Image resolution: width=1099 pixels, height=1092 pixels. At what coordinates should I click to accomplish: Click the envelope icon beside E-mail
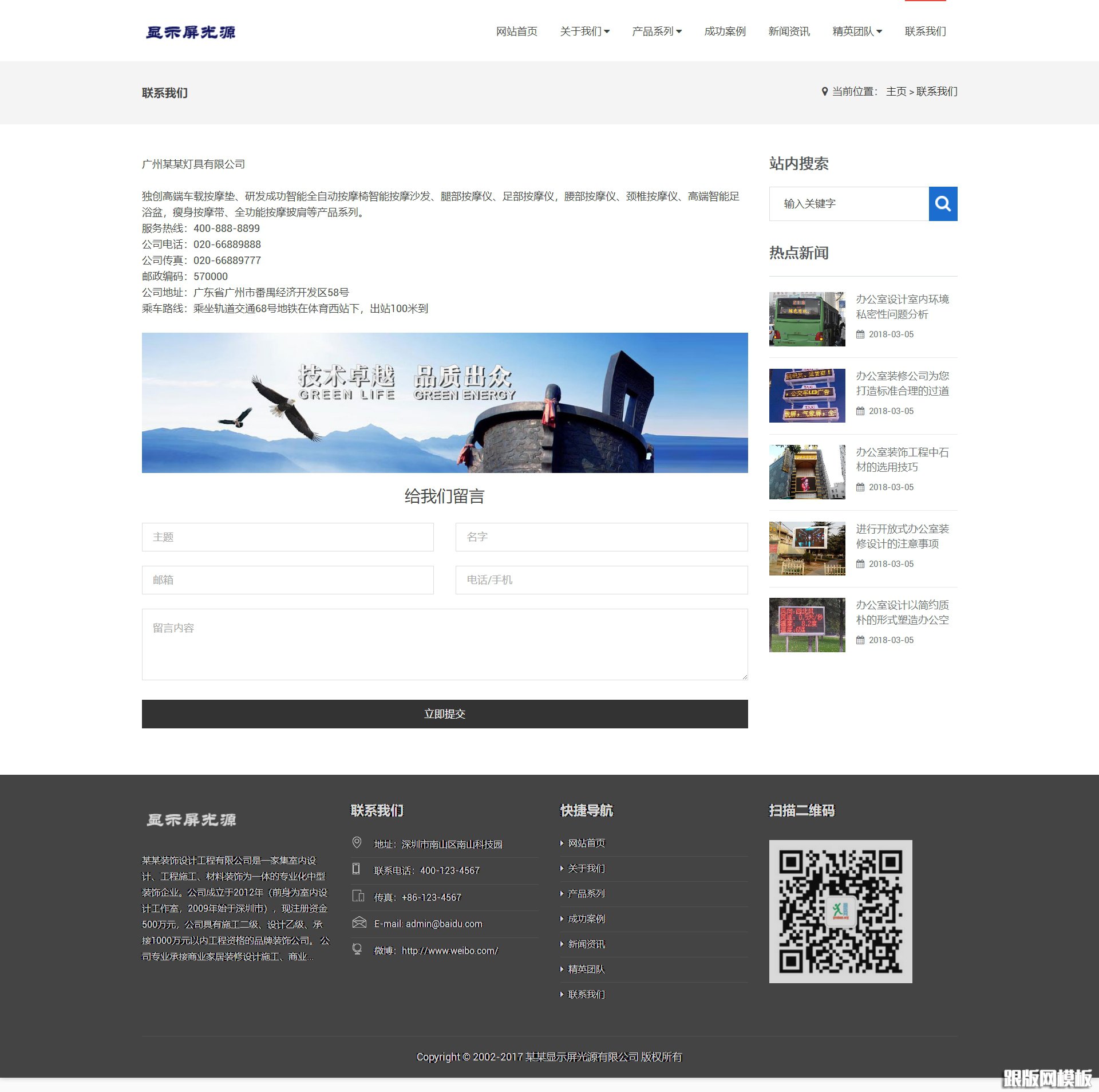(359, 923)
